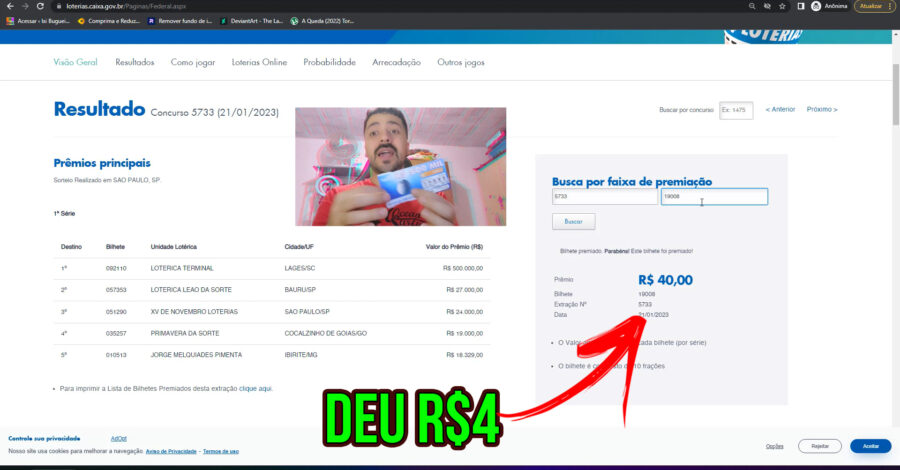The width and height of the screenshot is (900, 470).
Task: Click PRIMAVERA DA SORTE cell
Action: tap(185, 333)
